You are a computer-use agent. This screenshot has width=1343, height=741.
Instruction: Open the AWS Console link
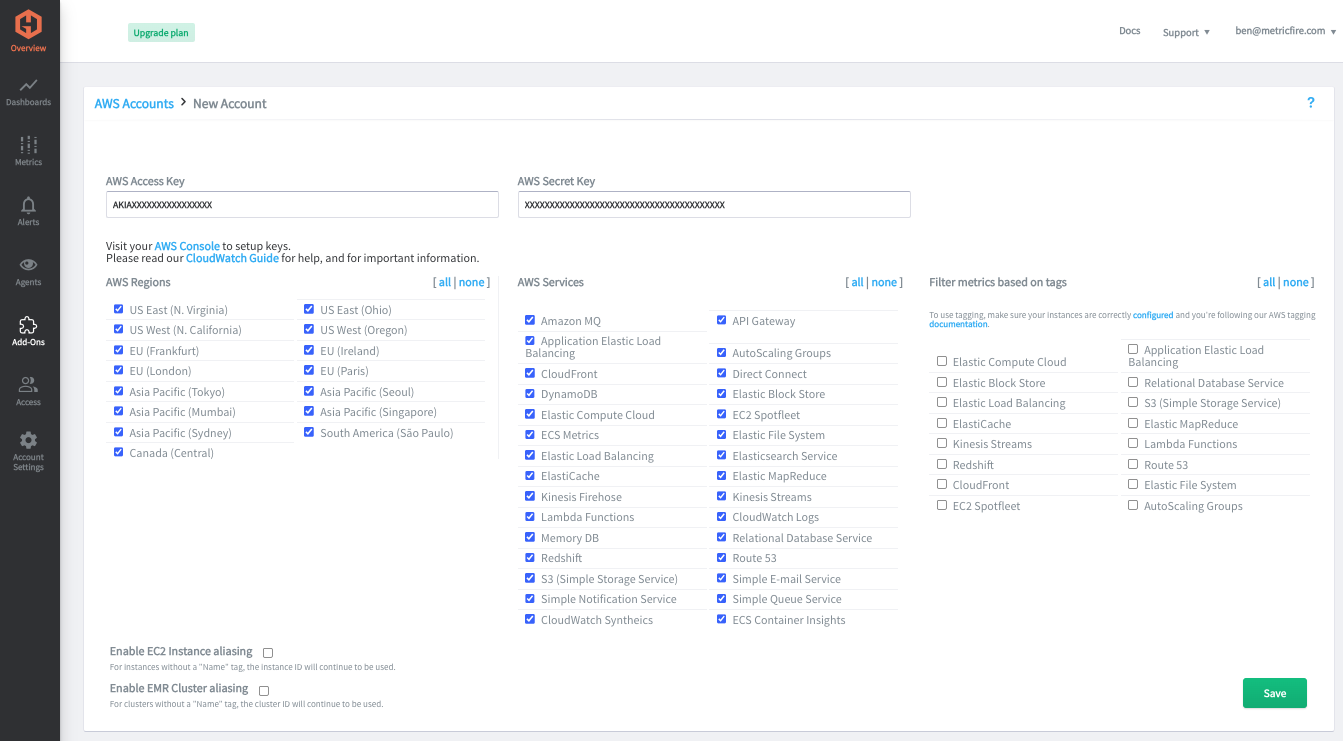pyautogui.click(x=187, y=246)
